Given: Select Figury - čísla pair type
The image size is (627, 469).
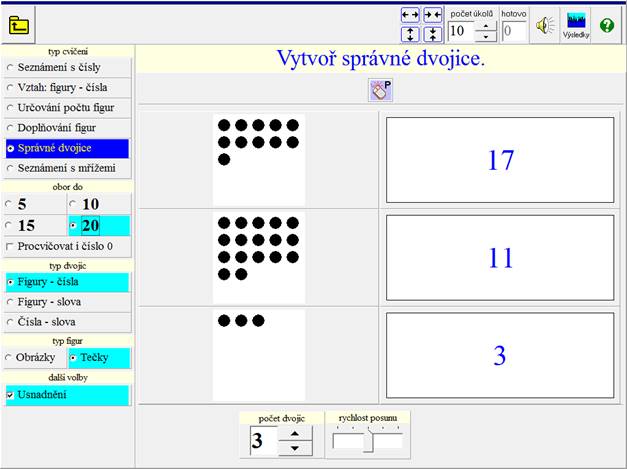Looking at the screenshot, I should point(67,282).
